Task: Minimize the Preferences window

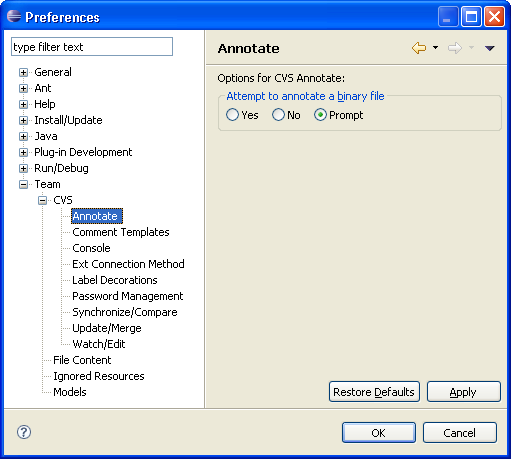Action: click(x=448, y=16)
